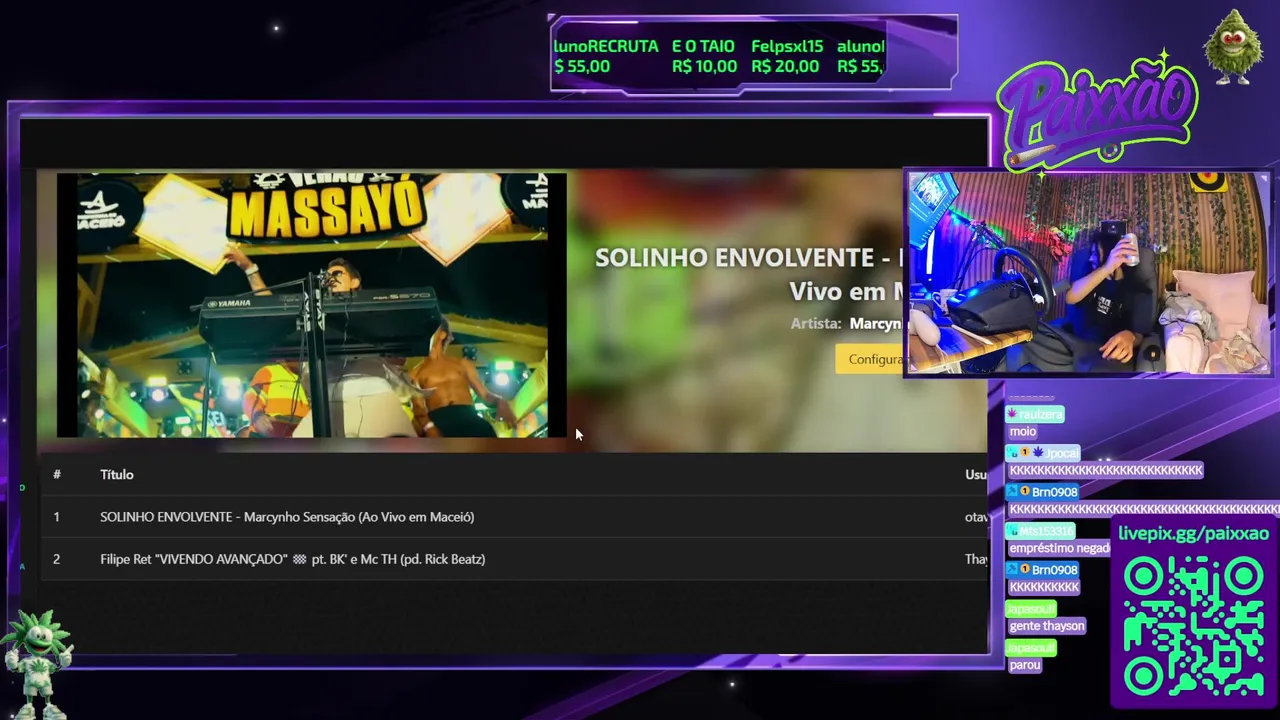The width and height of the screenshot is (1280, 720).
Task: Click the yellow Configura button
Action: 869,359
